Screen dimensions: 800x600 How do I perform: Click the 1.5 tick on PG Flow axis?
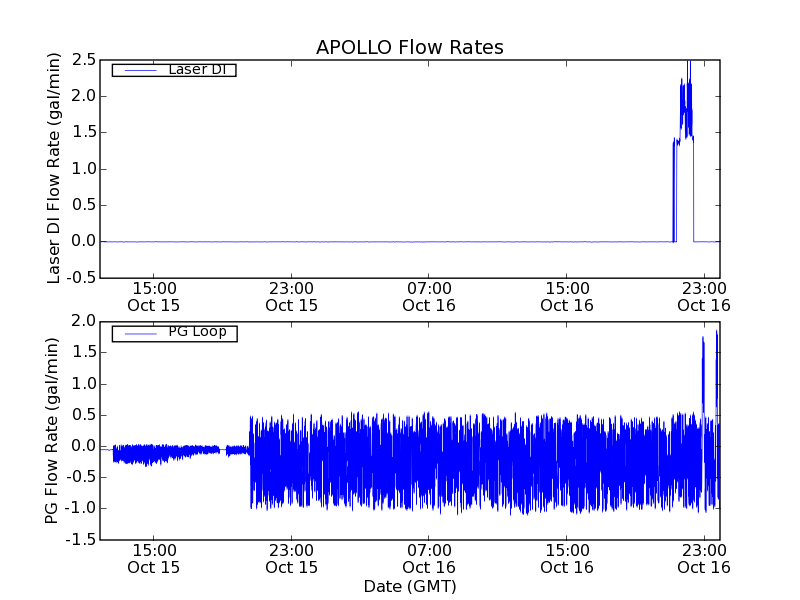tap(84, 353)
